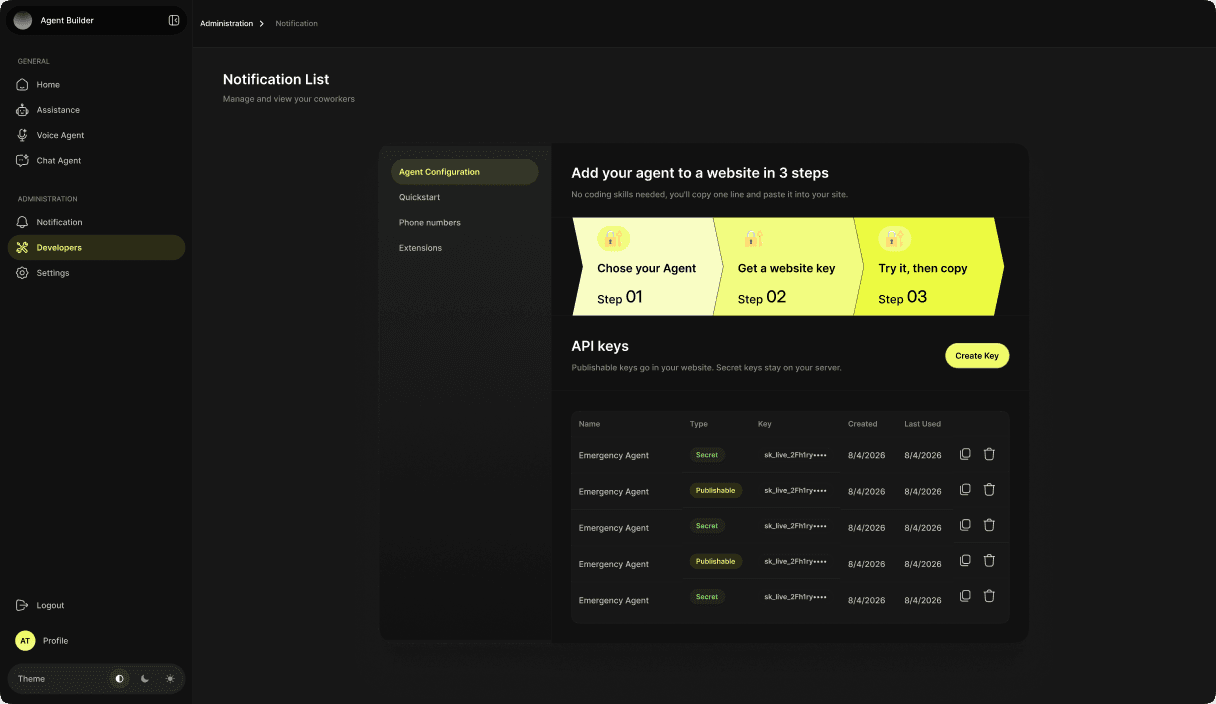Viewport: 1216px width, 704px height.
Task: Select the Chose your Agent step card
Action: 647,267
